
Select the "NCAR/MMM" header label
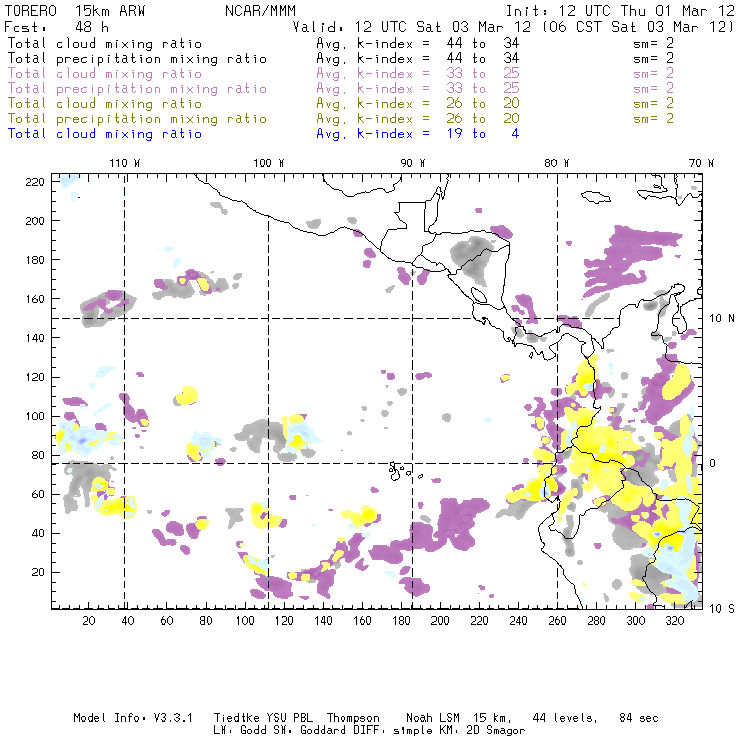coord(261,11)
